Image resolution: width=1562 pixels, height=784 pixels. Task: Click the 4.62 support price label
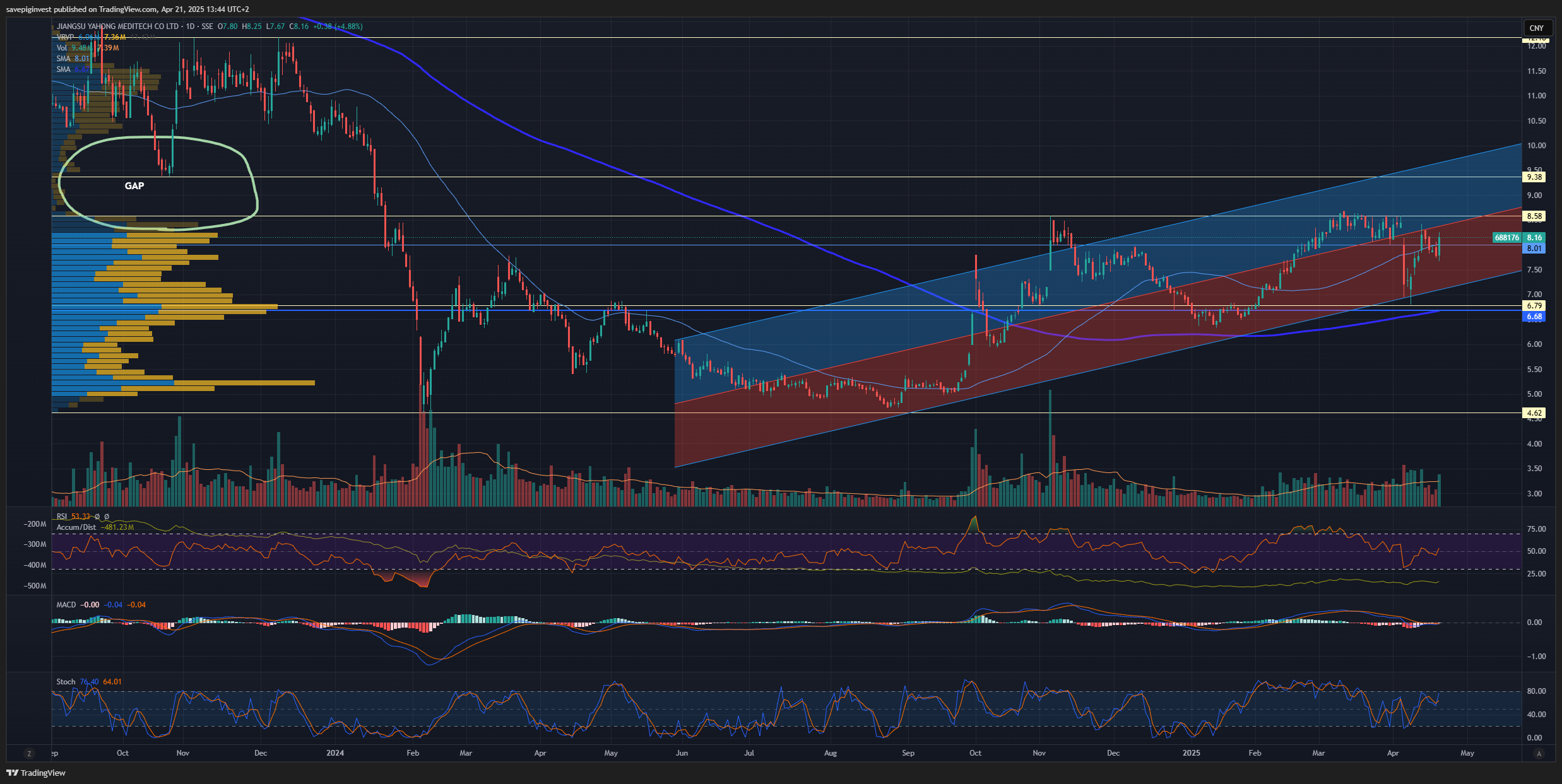(x=1534, y=413)
